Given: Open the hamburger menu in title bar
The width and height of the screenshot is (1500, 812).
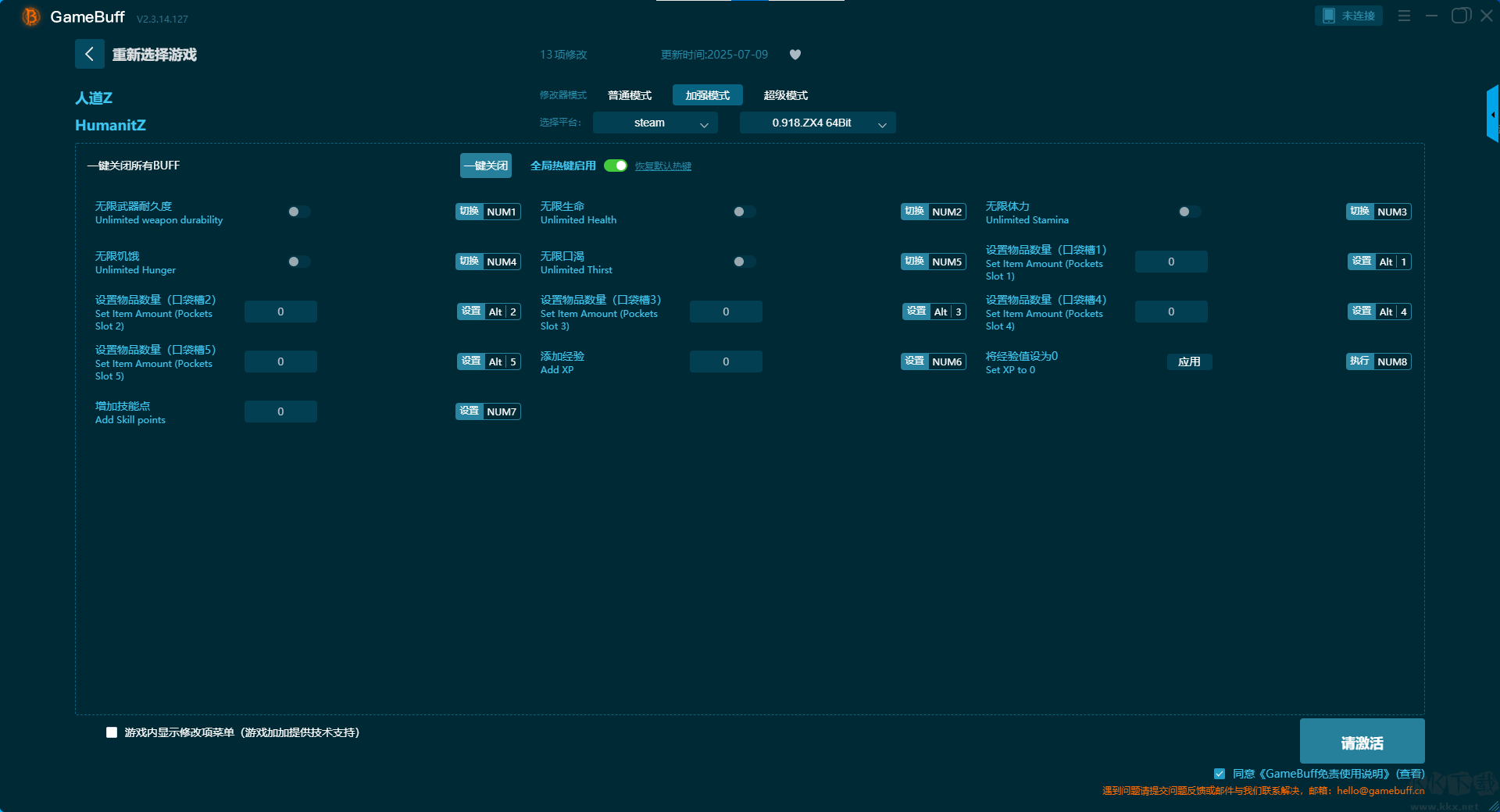Looking at the screenshot, I should coord(1404,16).
